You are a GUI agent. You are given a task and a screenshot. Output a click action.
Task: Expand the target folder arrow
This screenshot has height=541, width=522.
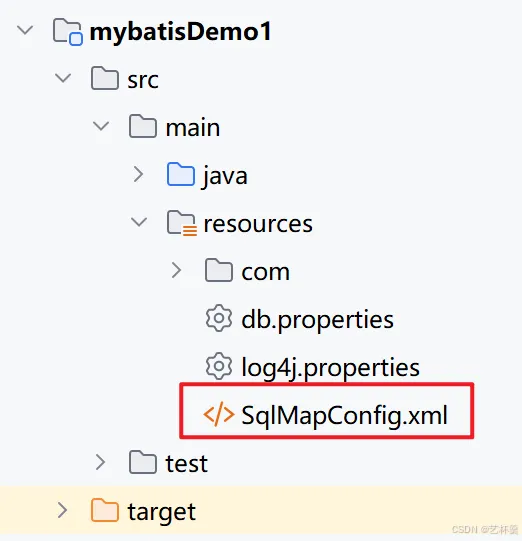pyautogui.click(x=63, y=510)
